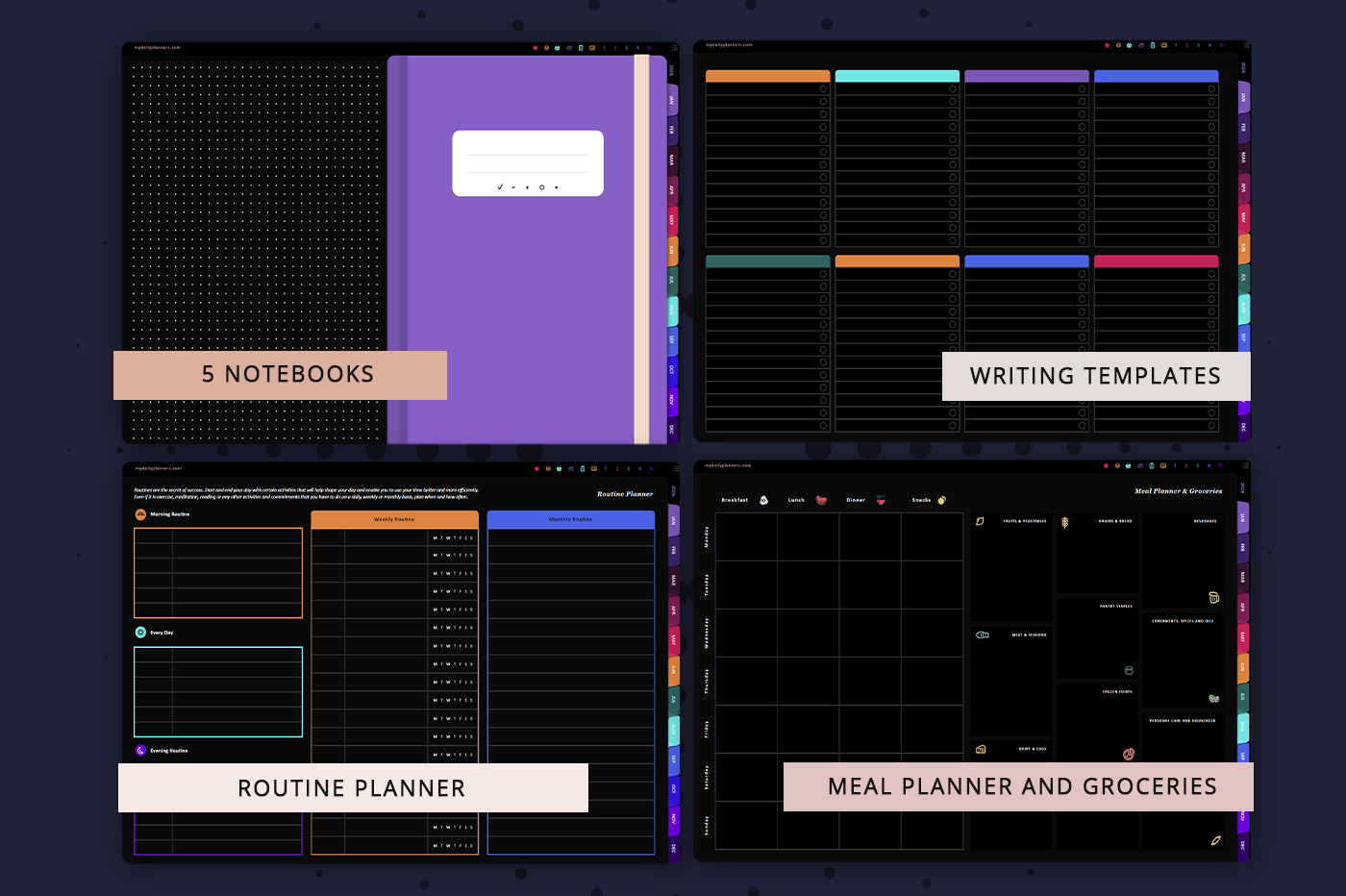This screenshot has width=1346, height=896.
Task: Click the Snacks cookie icon
Action: click(942, 500)
